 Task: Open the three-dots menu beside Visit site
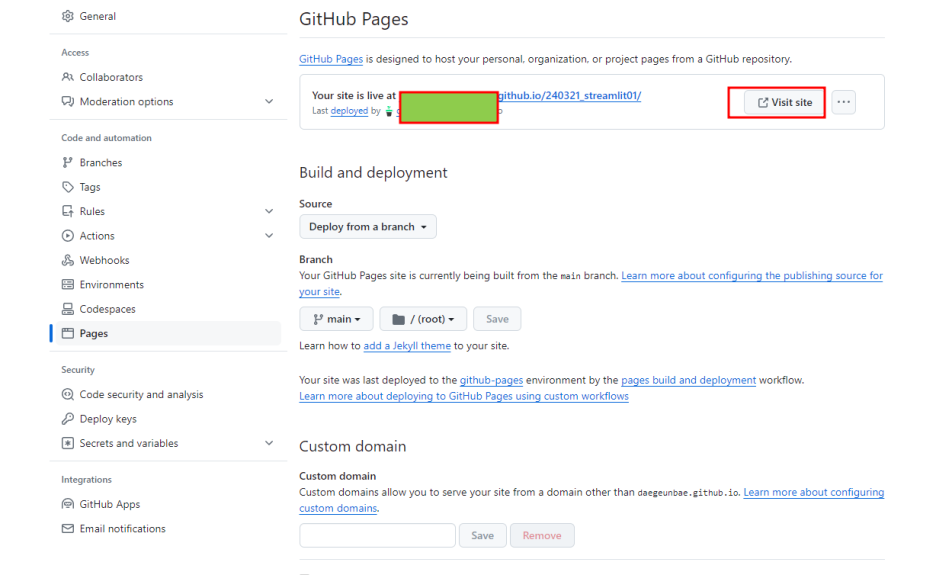[x=843, y=102]
